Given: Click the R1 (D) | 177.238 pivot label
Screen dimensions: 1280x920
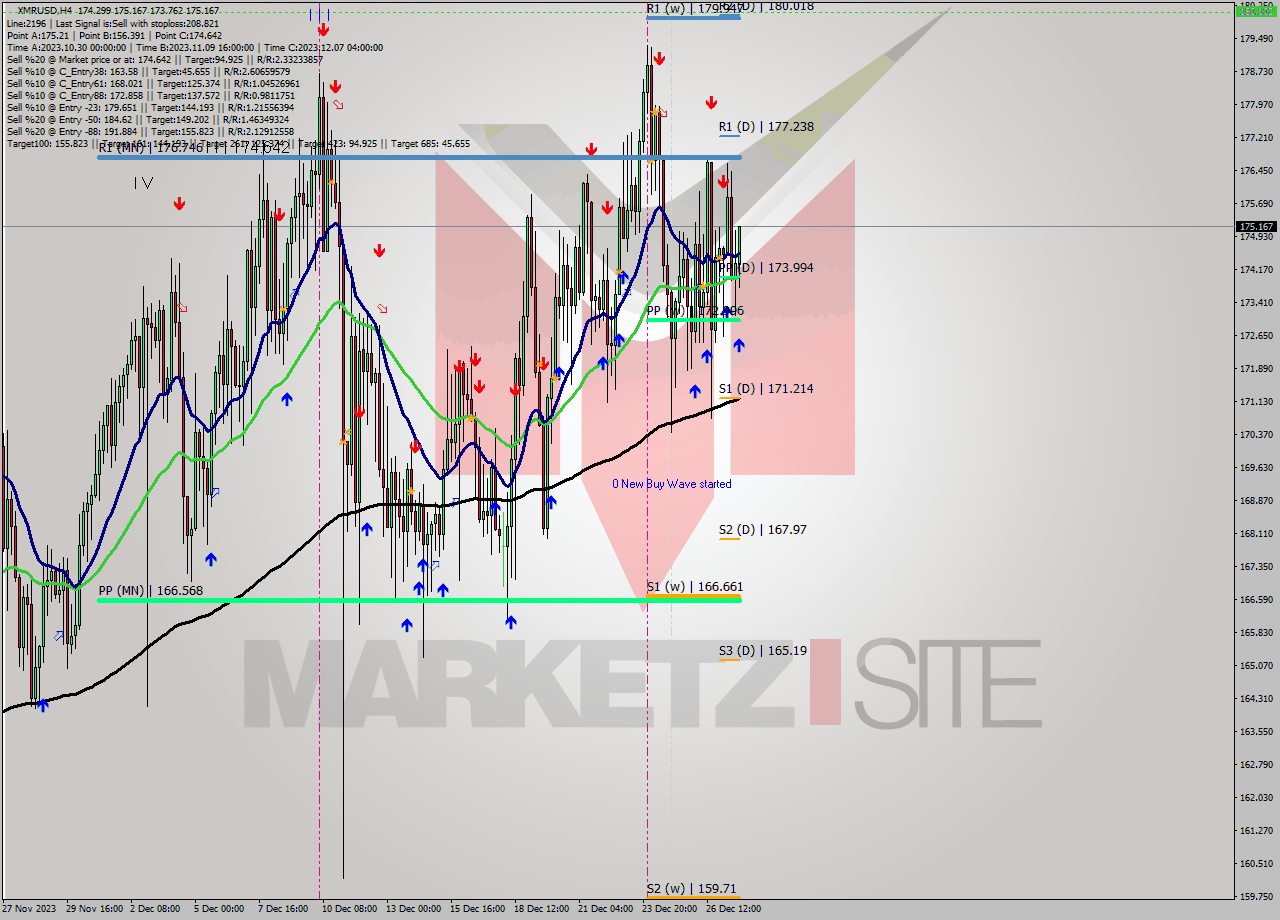Looking at the screenshot, I should [x=766, y=127].
